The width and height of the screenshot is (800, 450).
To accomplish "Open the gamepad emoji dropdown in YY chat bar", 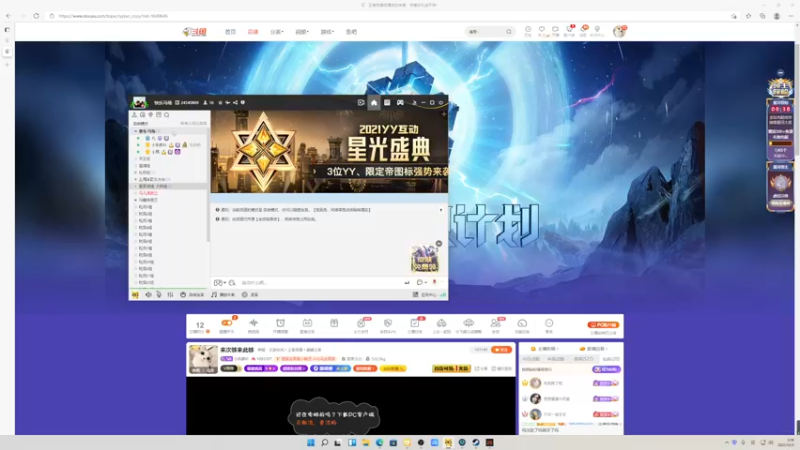I will (x=219, y=283).
